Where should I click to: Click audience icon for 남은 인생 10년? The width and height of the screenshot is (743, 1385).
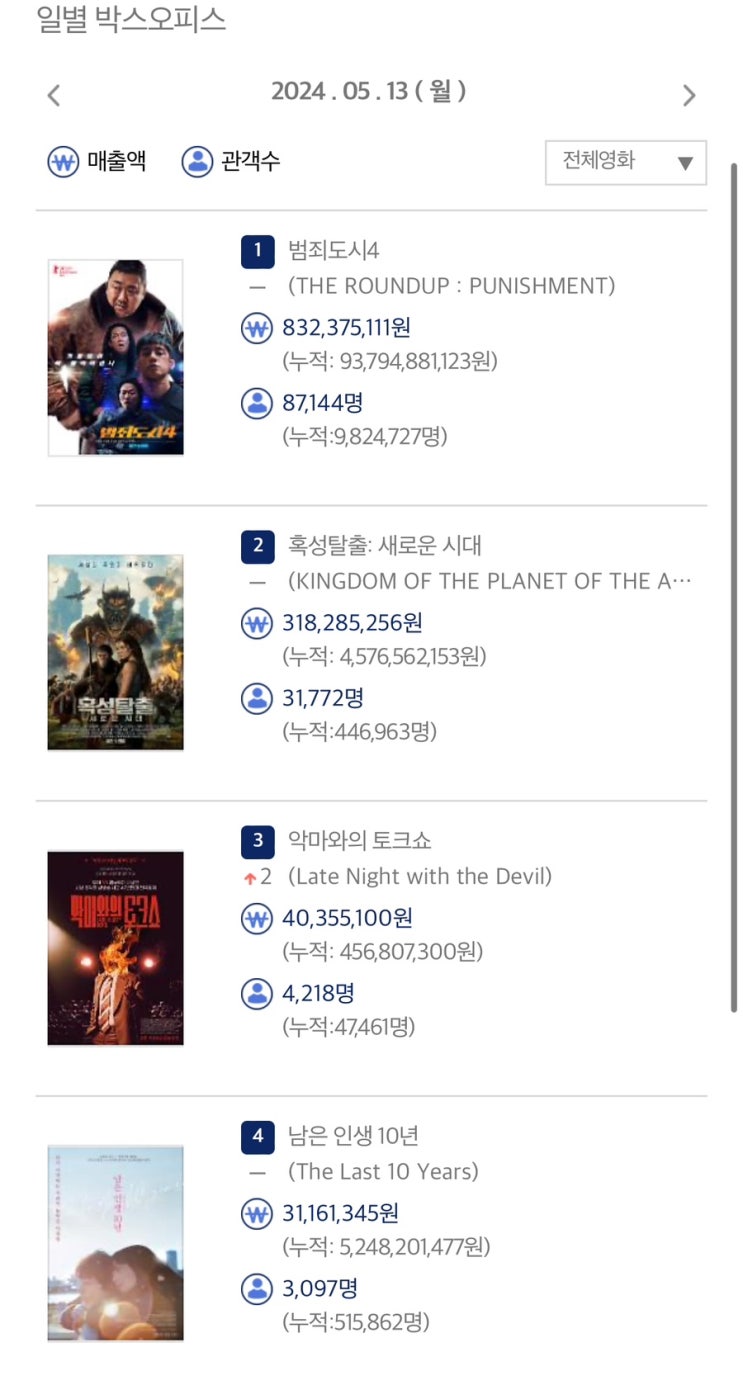(257, 1288)
